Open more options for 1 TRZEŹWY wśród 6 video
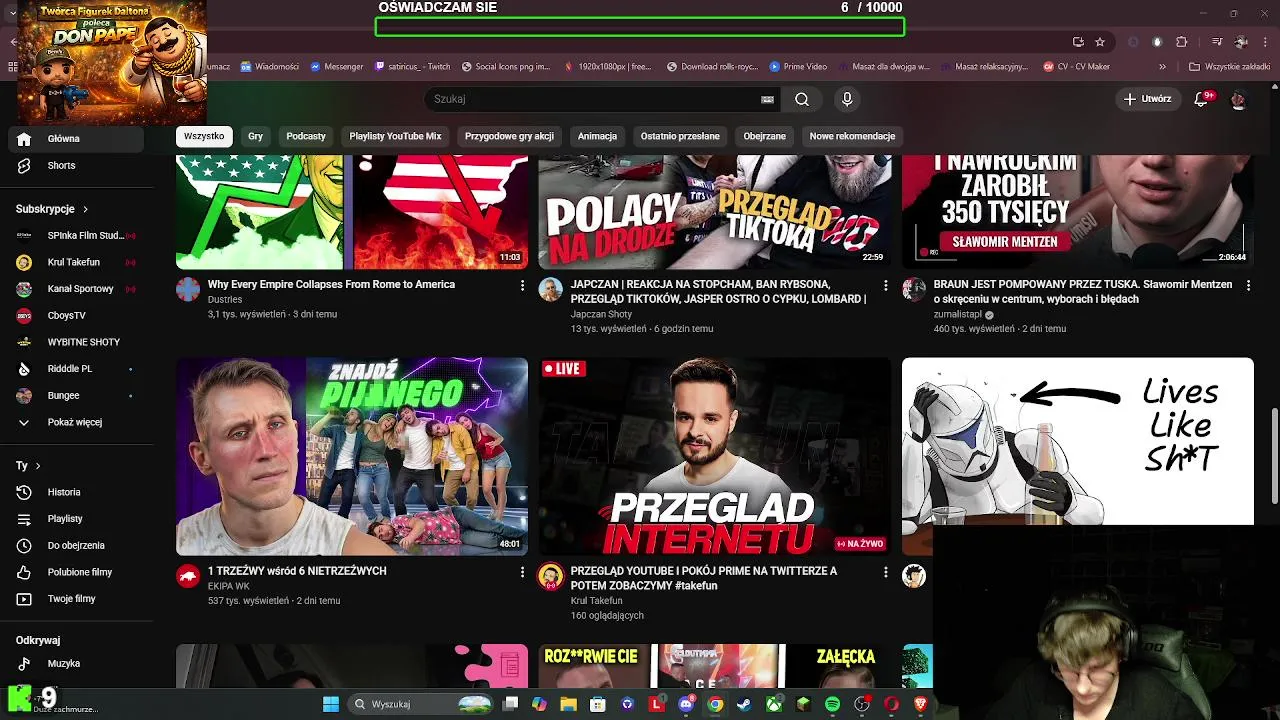The height and width of the screenshot is (720, 1280). [x=522, y=572]
